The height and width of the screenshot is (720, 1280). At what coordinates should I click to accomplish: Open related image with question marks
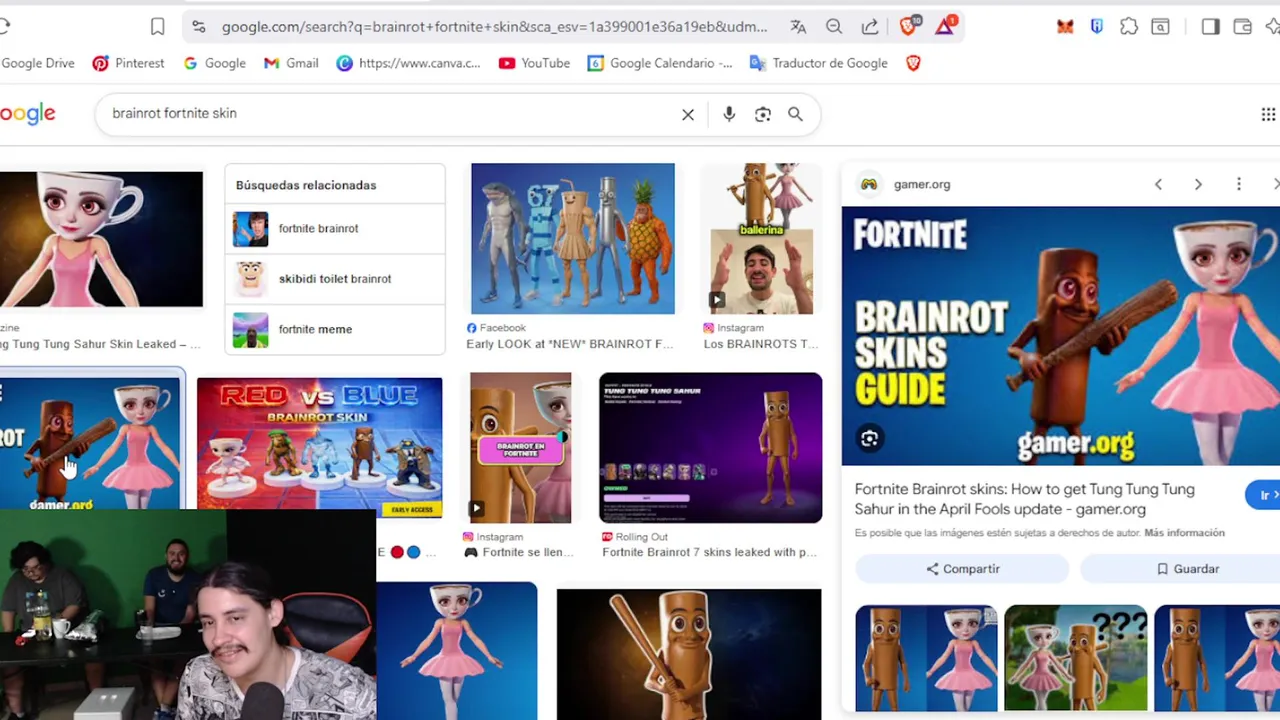(x=1075, y=657)
